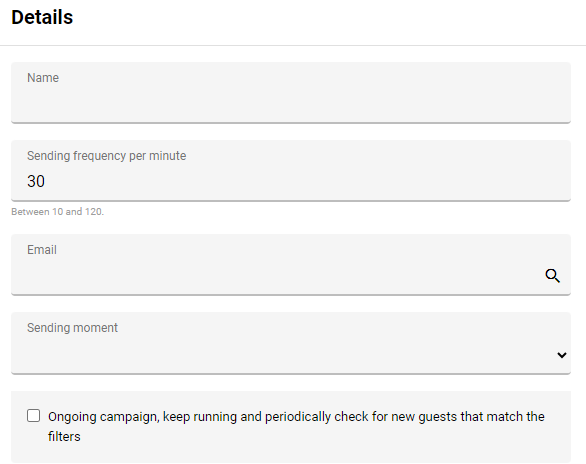Click the empty area of the Email box
Viewport: 586px width, 464px height.
pyautogui.click(x=277, y=276)
